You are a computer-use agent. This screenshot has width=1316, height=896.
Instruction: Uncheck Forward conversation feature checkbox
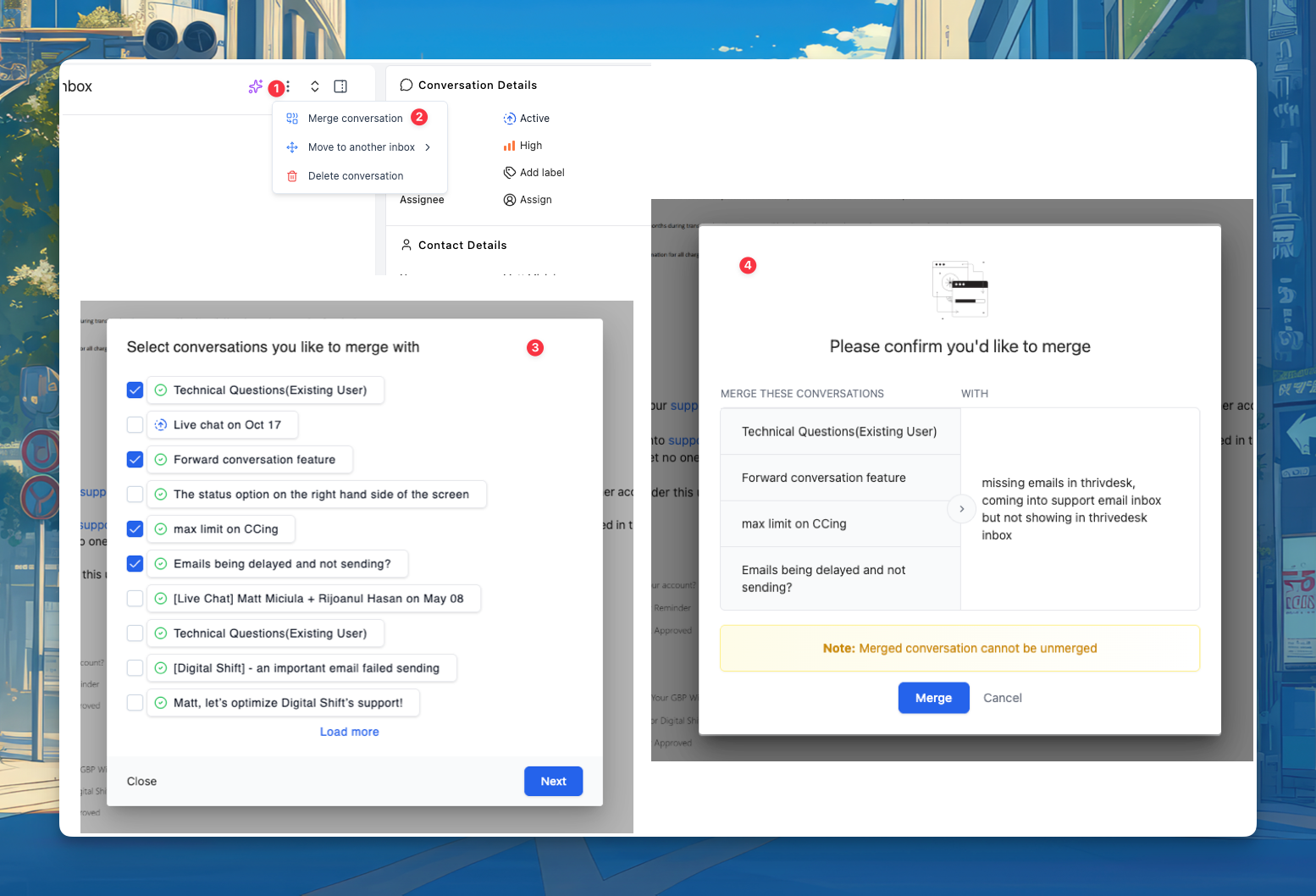point(135,460)
